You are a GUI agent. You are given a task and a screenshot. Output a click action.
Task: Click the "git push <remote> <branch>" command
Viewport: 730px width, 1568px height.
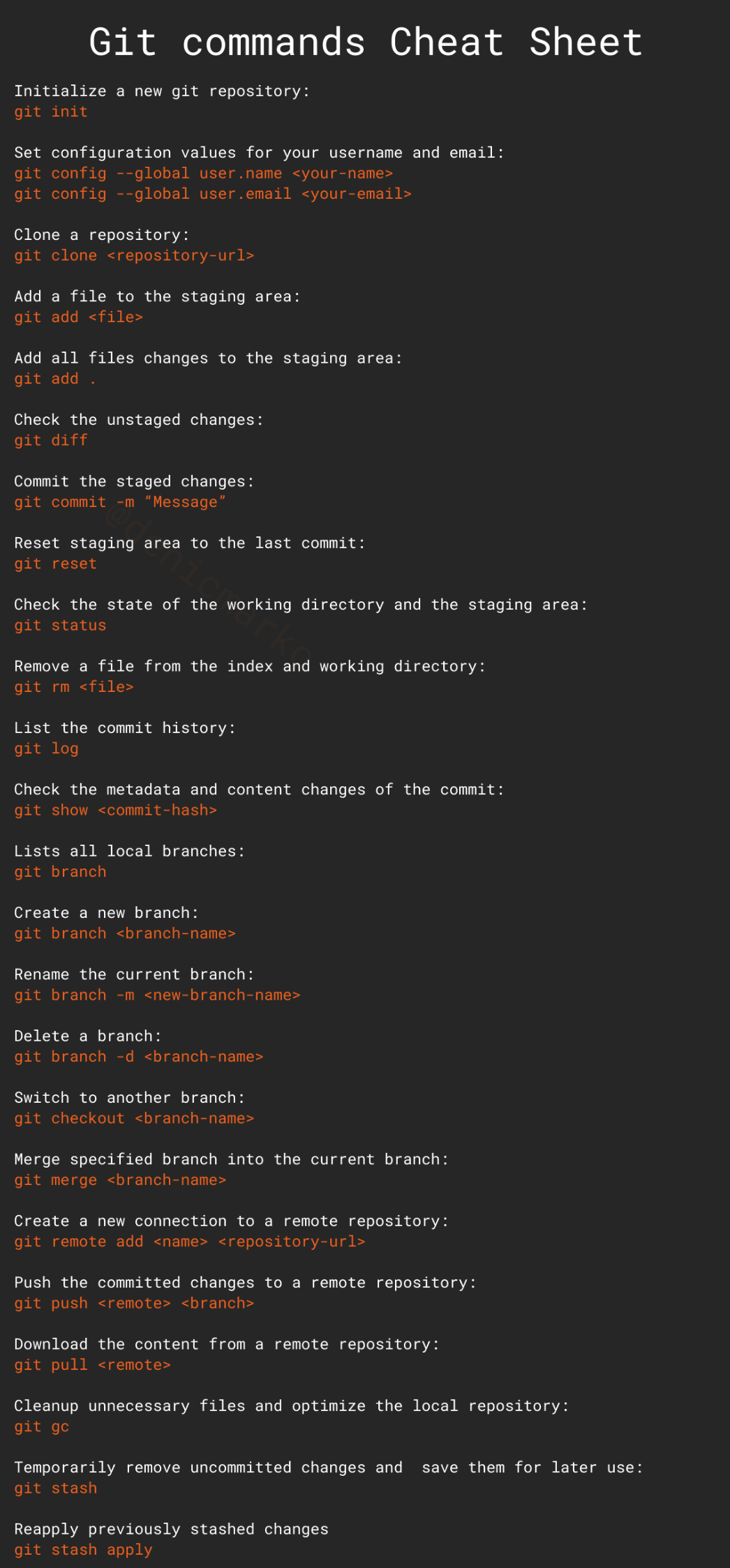[x=134, y=1304]
